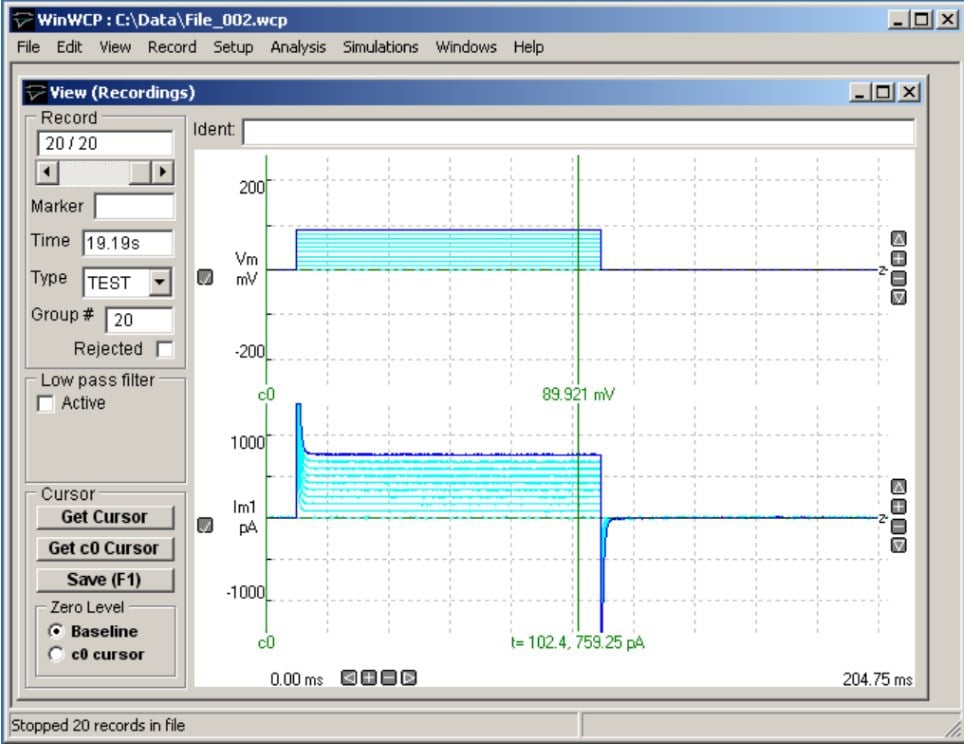Screen dimensions: 964x744
Task: Toggle the Vm channel display button
Action: click(205, 278)
